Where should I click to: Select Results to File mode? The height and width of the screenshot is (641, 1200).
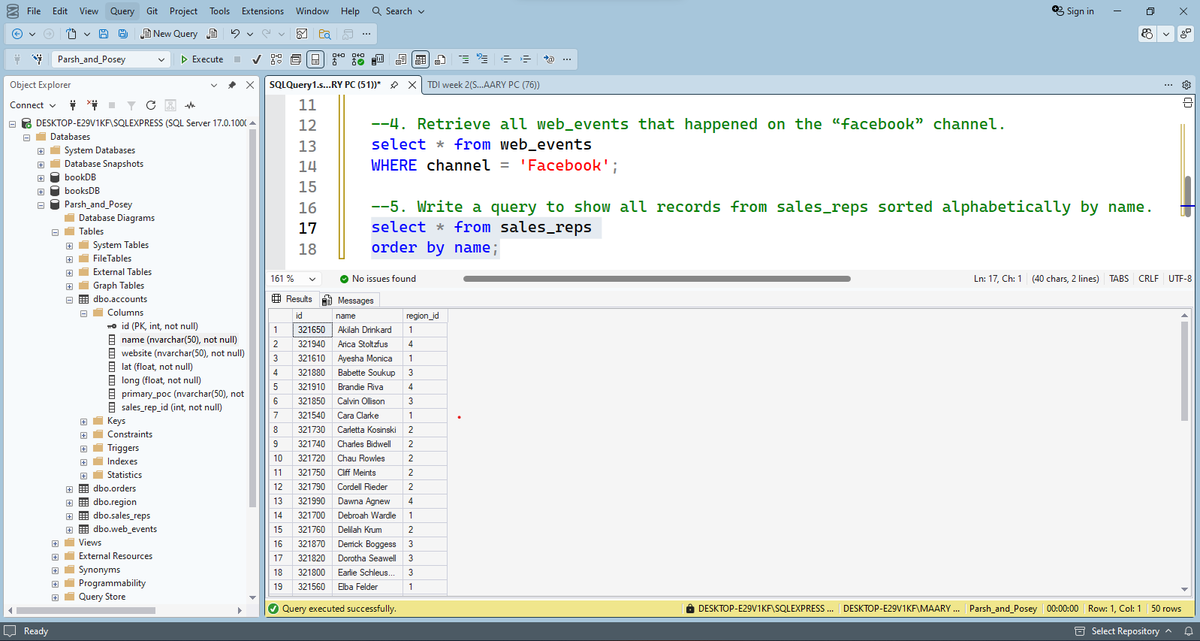pos(440,59)
